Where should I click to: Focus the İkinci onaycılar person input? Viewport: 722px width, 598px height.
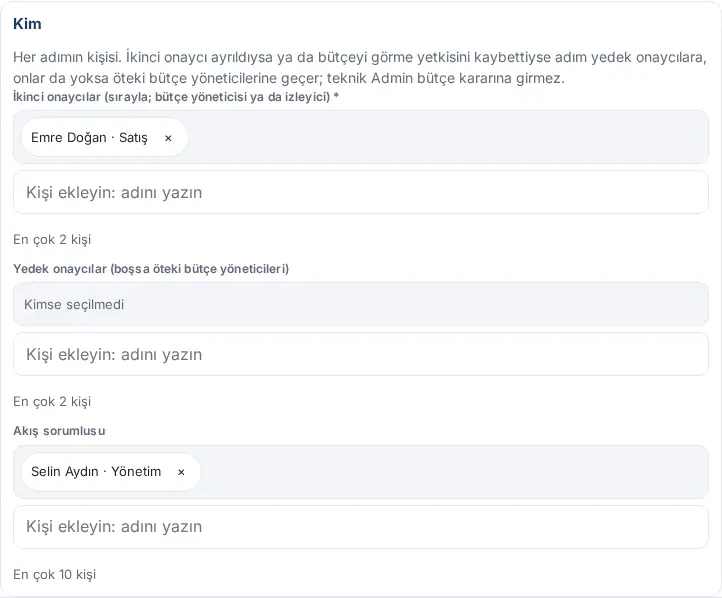click(361, 192)
